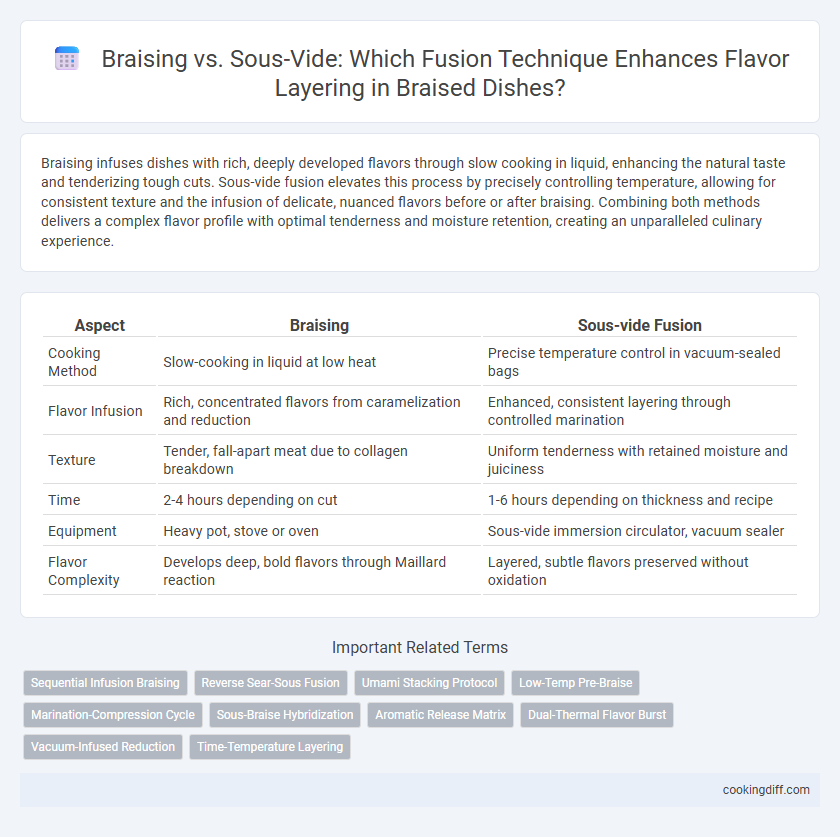Select the Aspect column header
The width and height of the screenshot is (840, 837).
100,325
